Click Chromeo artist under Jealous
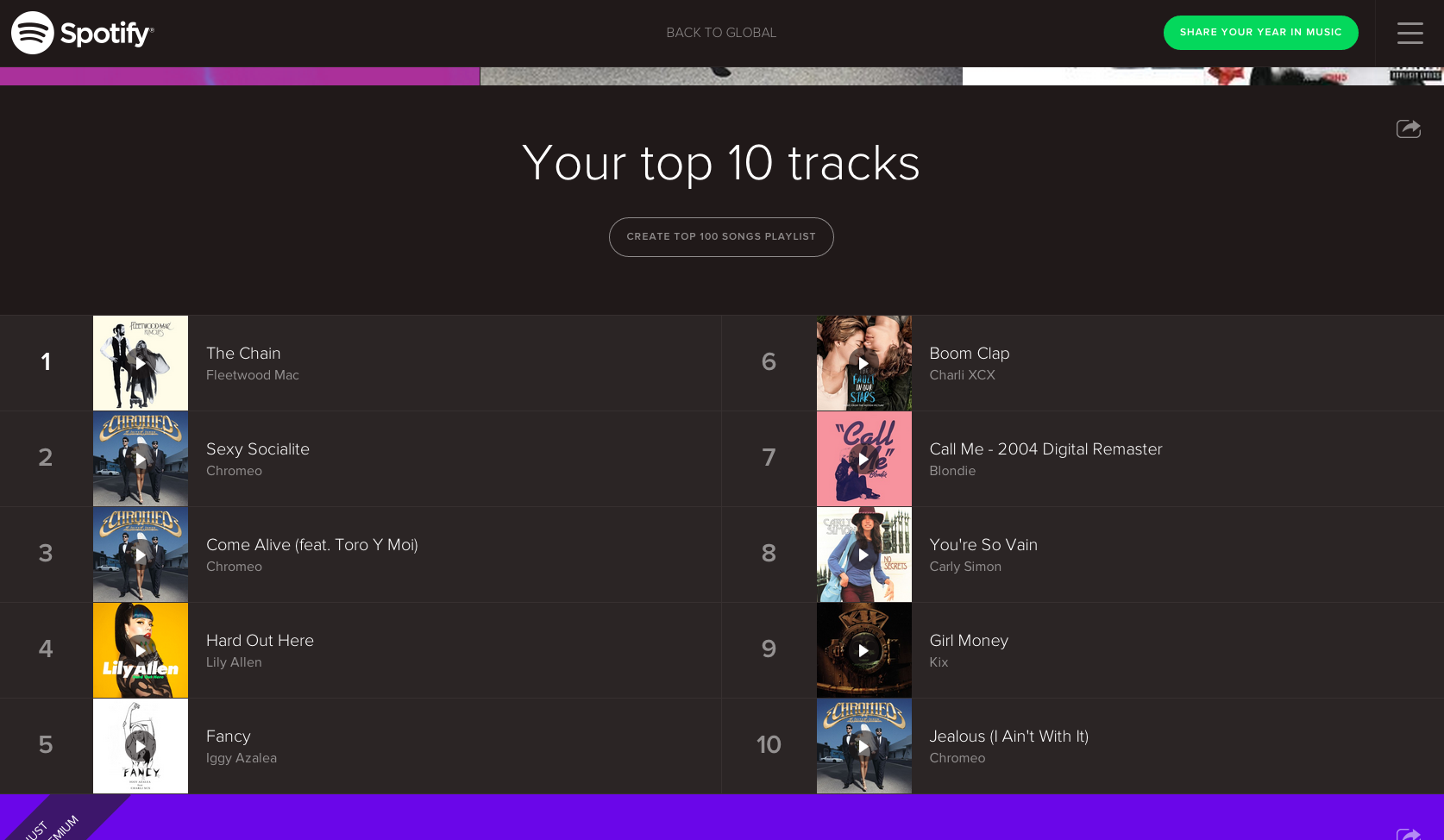 point(957,758)
